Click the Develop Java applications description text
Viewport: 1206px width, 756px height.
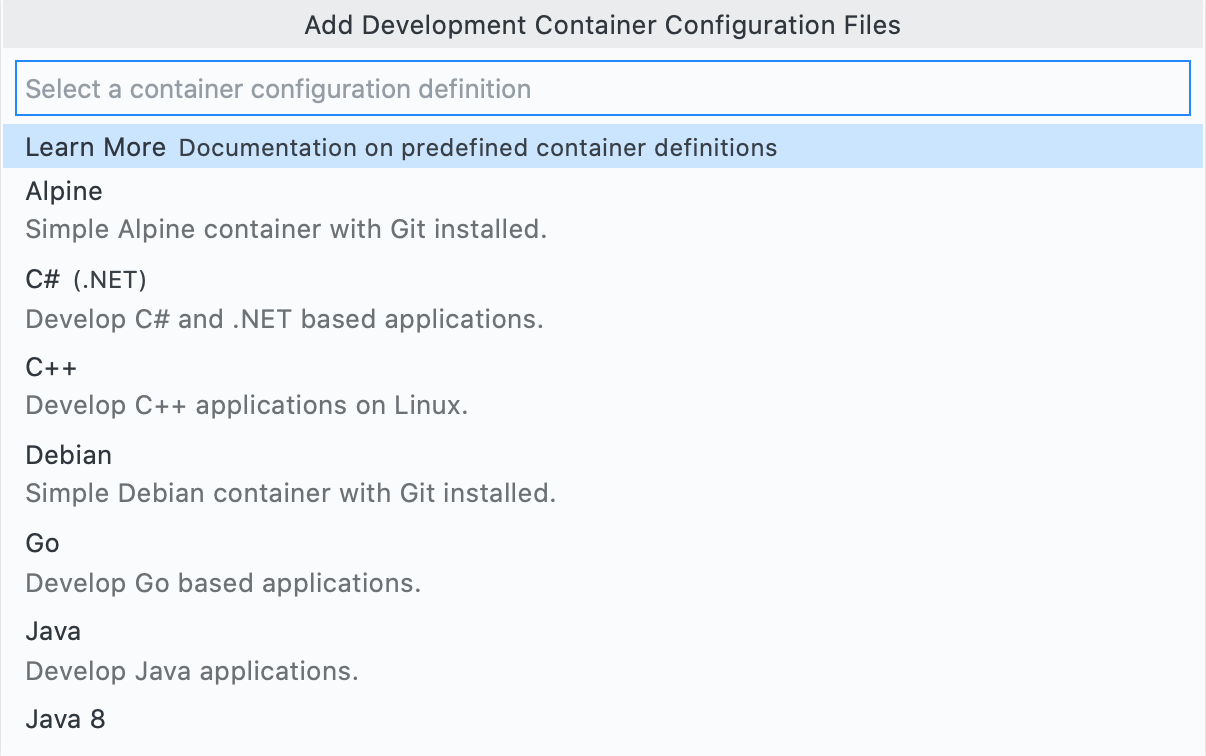(x=191, y=671)
